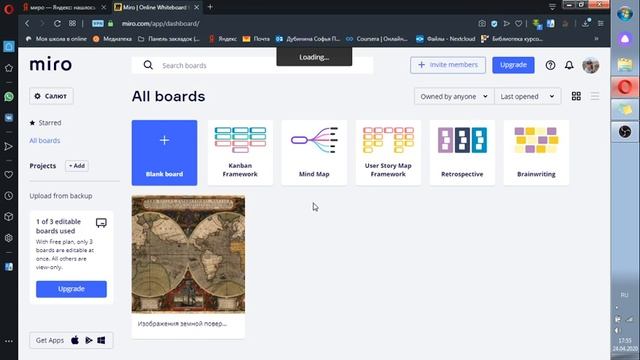
Task: Click the search magnifier icon
Action: (148, 65)
